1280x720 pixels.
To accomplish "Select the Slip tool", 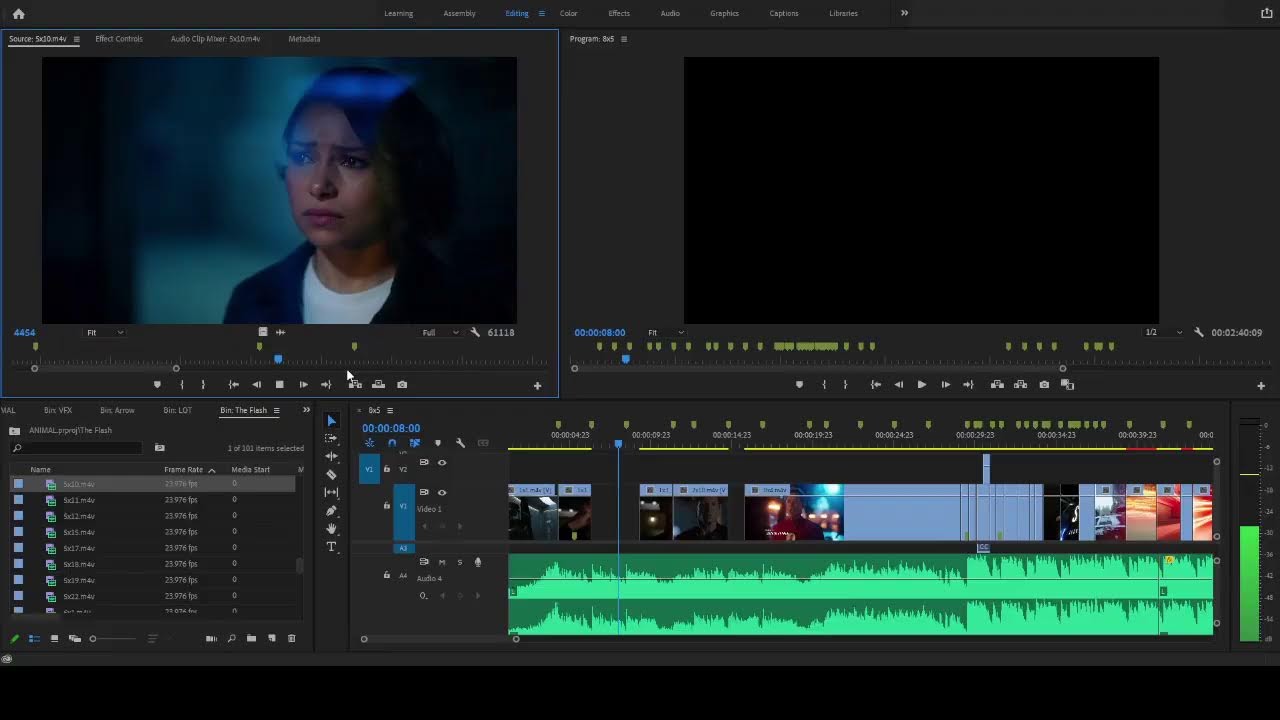I will point(332,492).
